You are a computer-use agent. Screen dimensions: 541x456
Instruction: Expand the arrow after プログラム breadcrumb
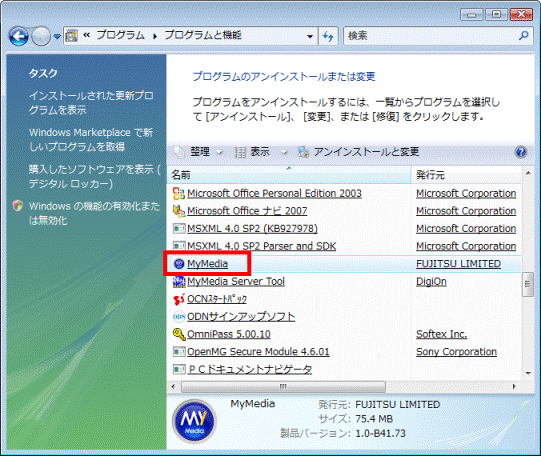[155, 36]
